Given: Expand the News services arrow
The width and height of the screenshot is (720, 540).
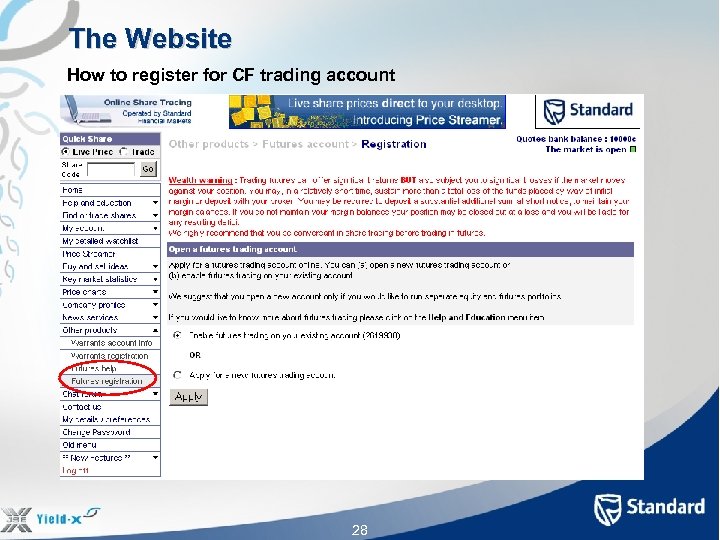Looking at the screenshot, I should pos(155,317).
